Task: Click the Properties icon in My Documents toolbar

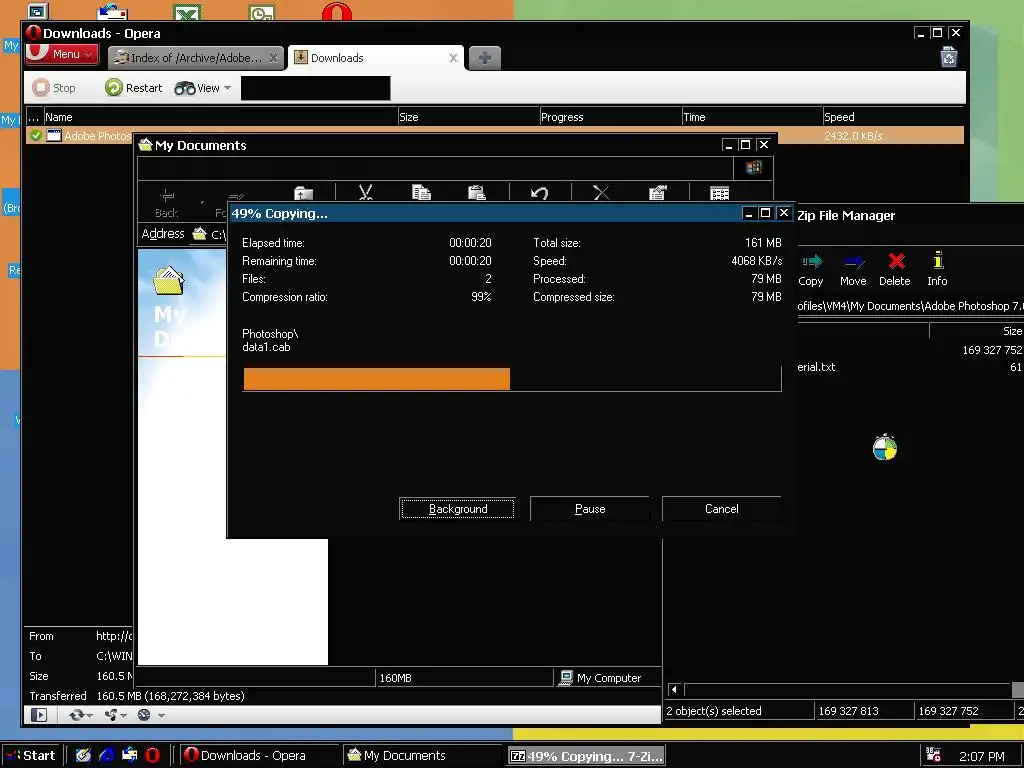Action: click(x=658, y=193)
